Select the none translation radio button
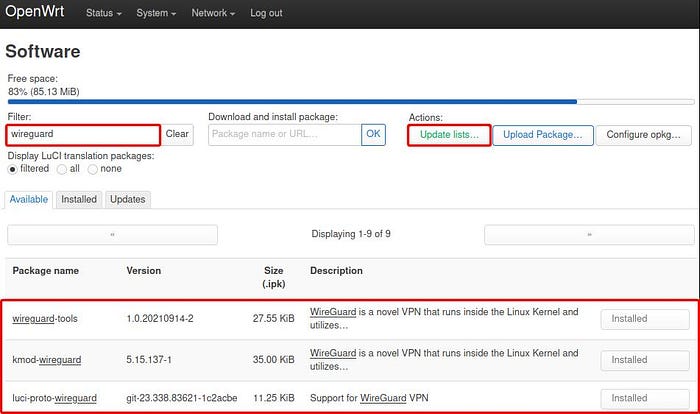The height and width of the screenshot is (414, 700). 92,169
